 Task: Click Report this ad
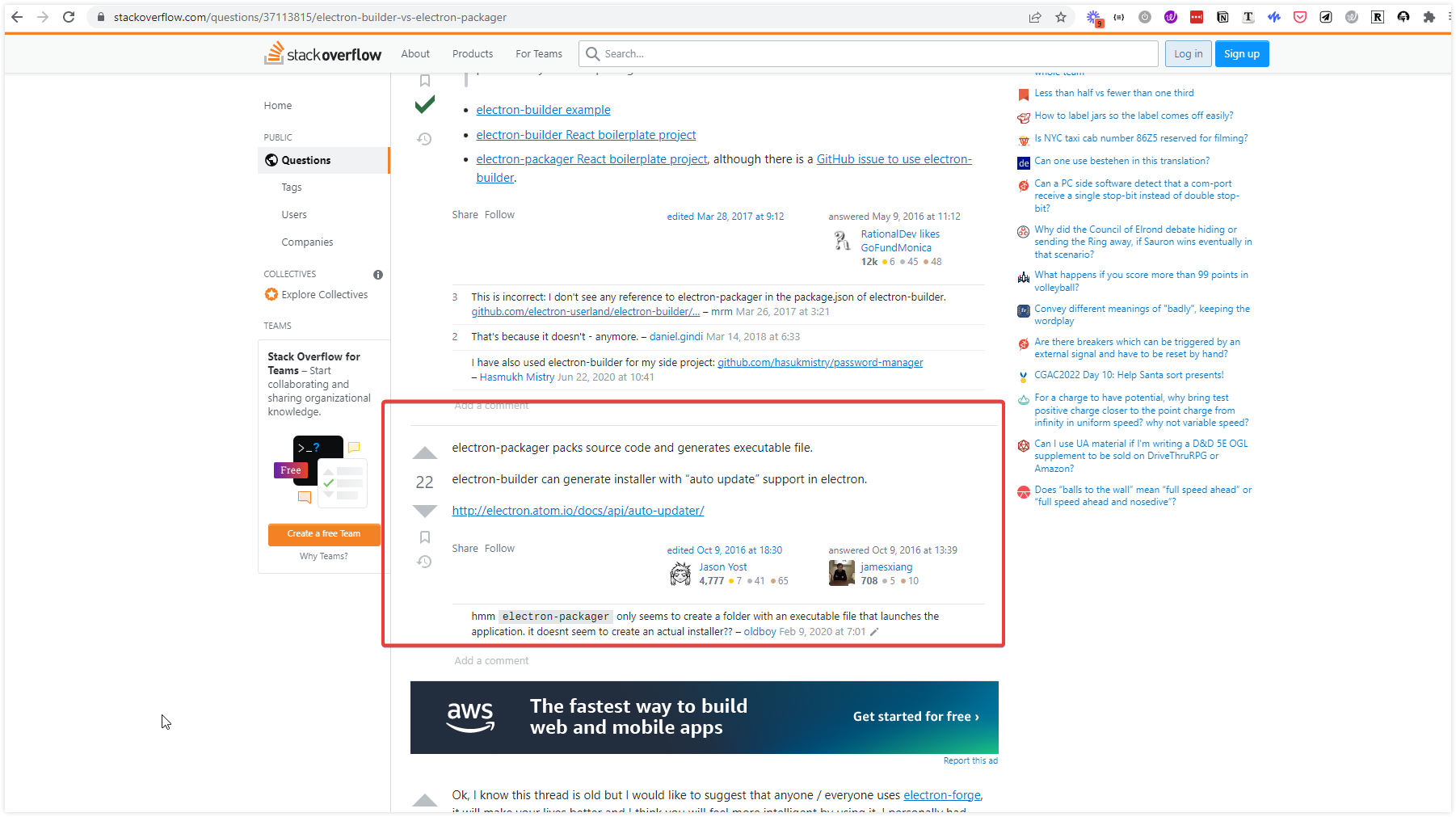coord(970,761)
